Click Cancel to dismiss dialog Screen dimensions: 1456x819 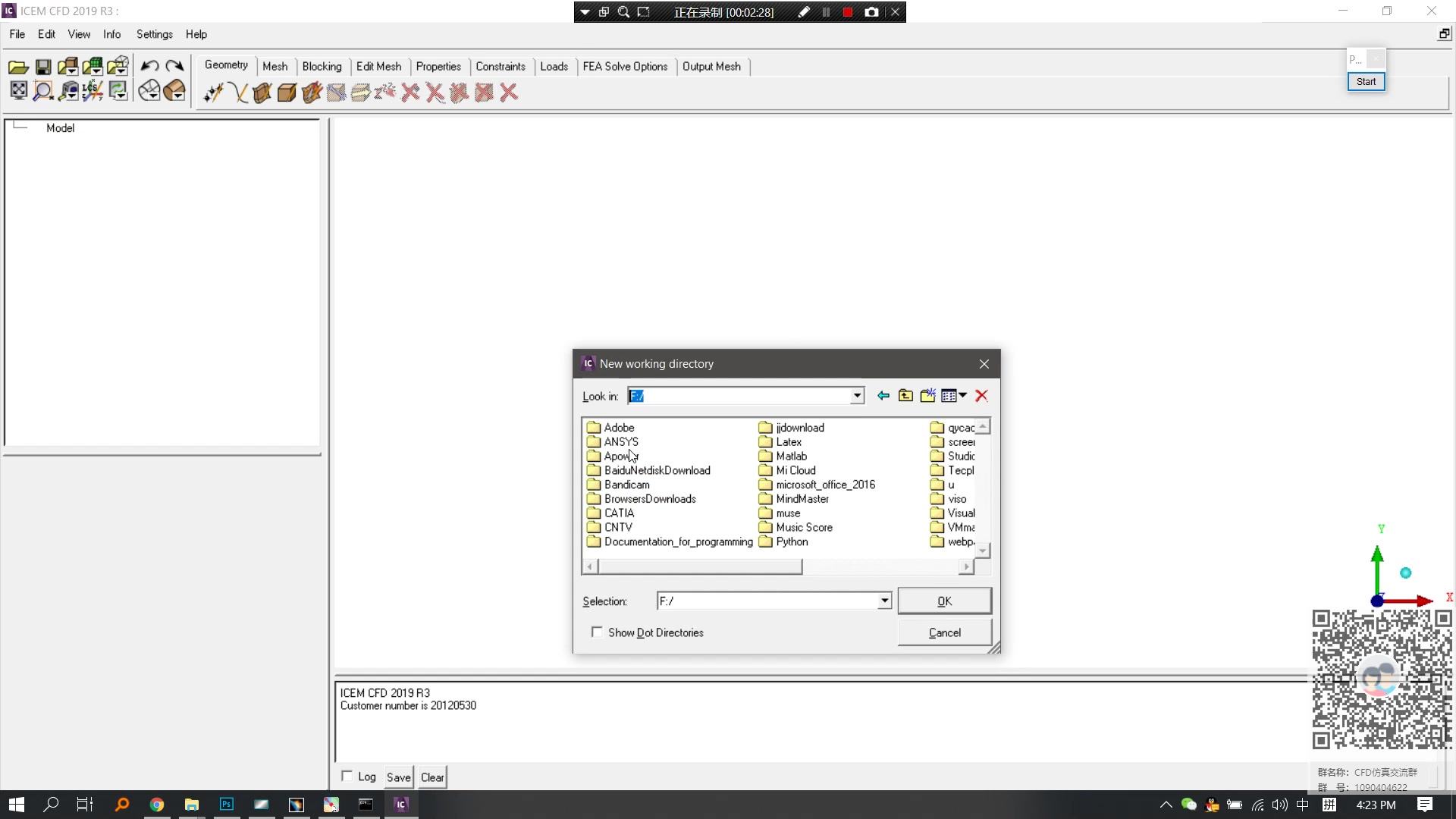(944, 632)
